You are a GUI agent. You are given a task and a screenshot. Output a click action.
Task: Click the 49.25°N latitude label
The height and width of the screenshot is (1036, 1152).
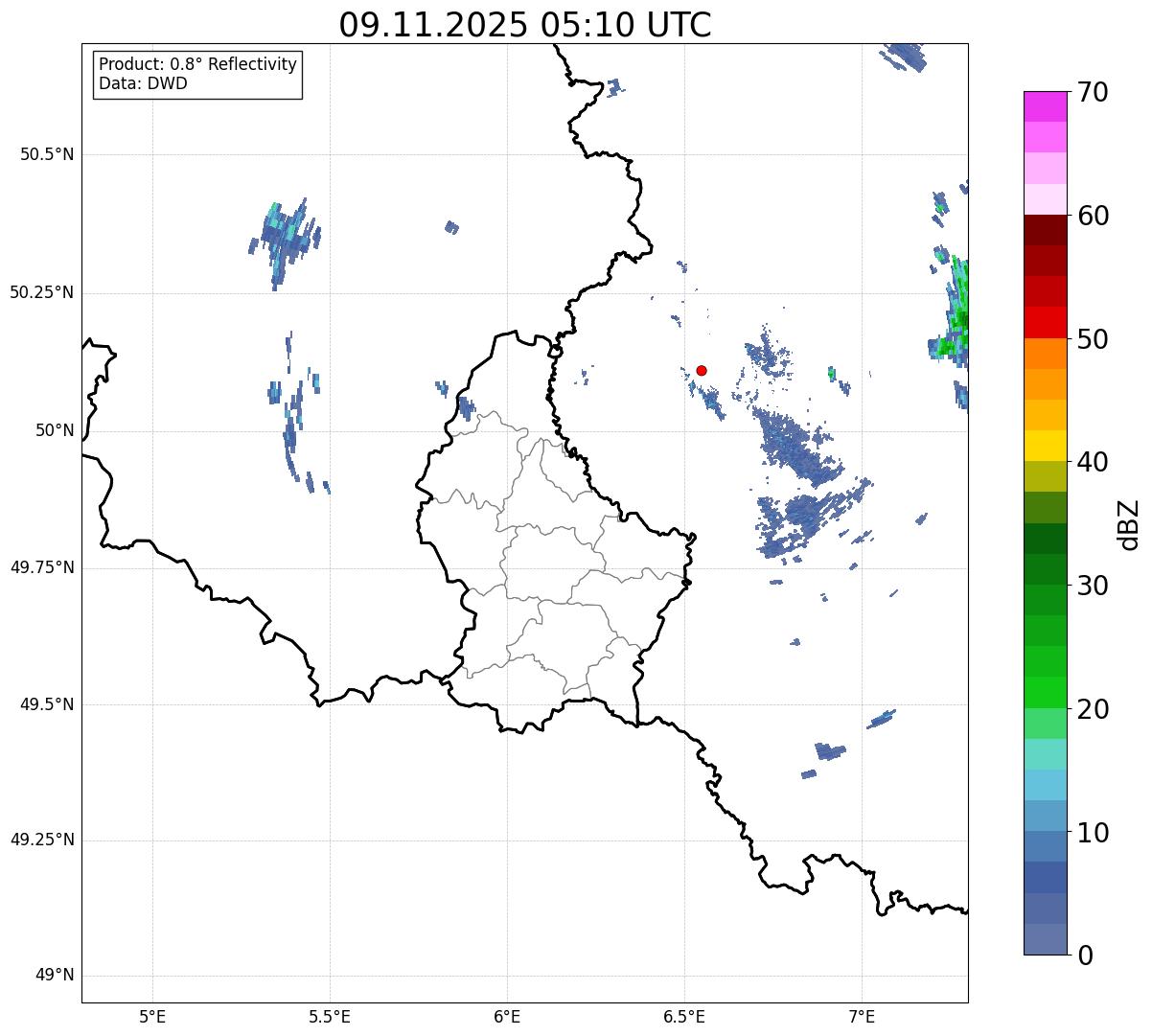pyautogui.click(x=42, y=840)
